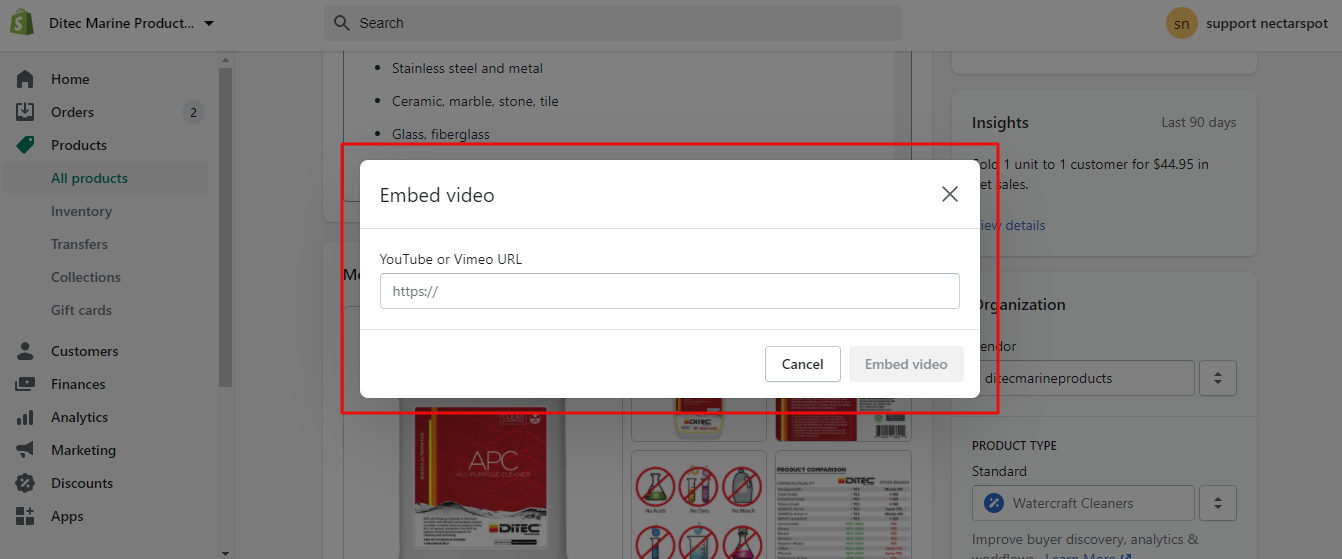Image resolution: width=1342 pixels, height=559 pixels.
Task: Click 'Stainless steel and metal' text
Action: pyautogui.click(x=467, y=68)
